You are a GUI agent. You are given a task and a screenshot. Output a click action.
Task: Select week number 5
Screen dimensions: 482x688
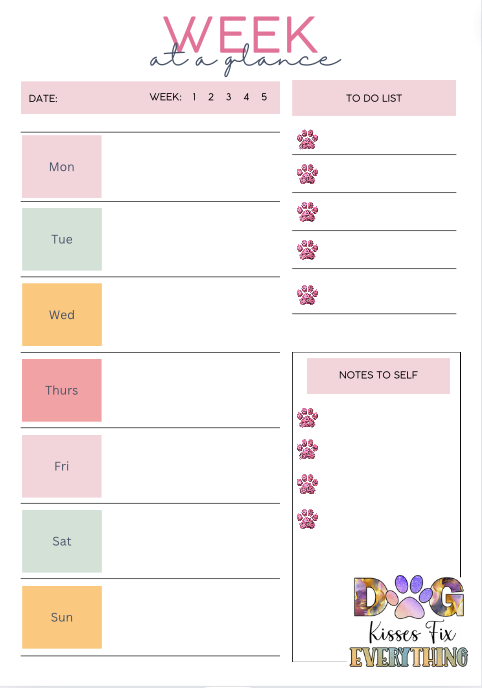264,97
